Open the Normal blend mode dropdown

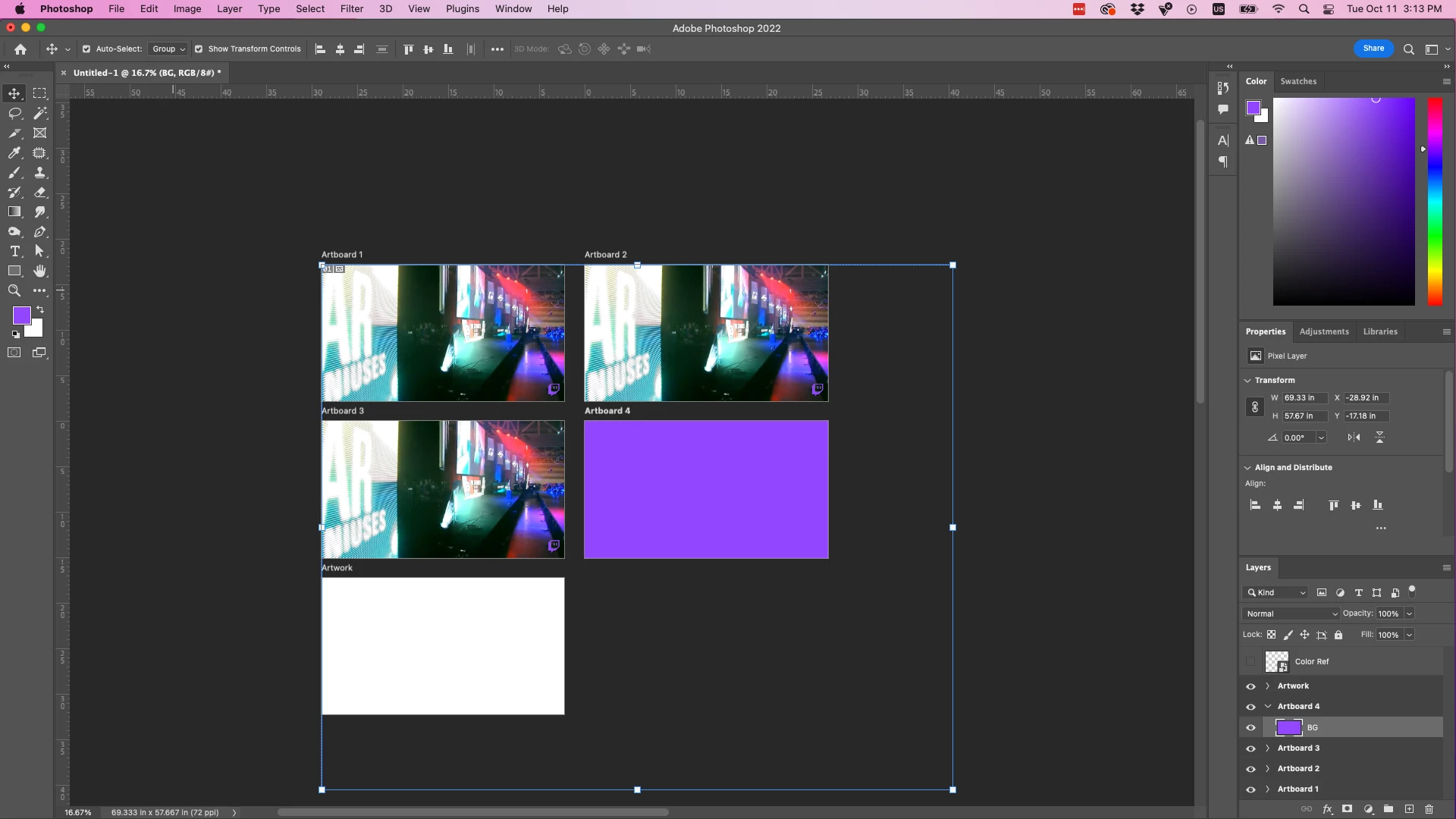(1291, 613)
